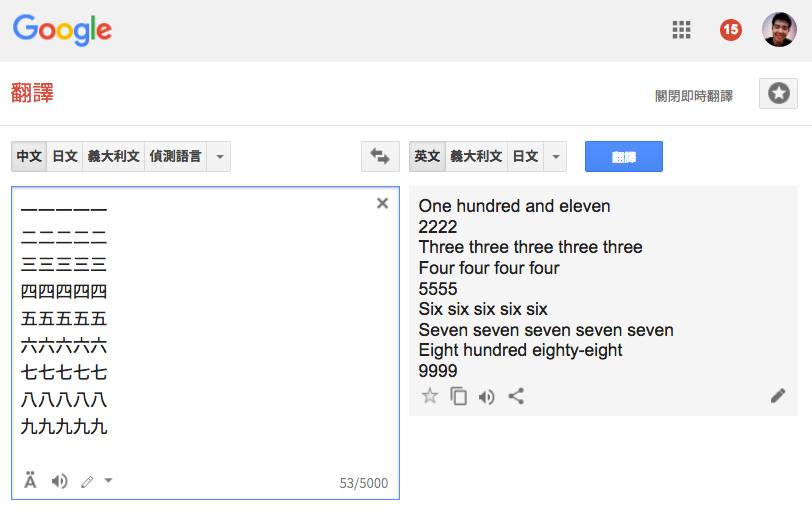Swap source and target languages
812x520 pixels.
point(380,156)
